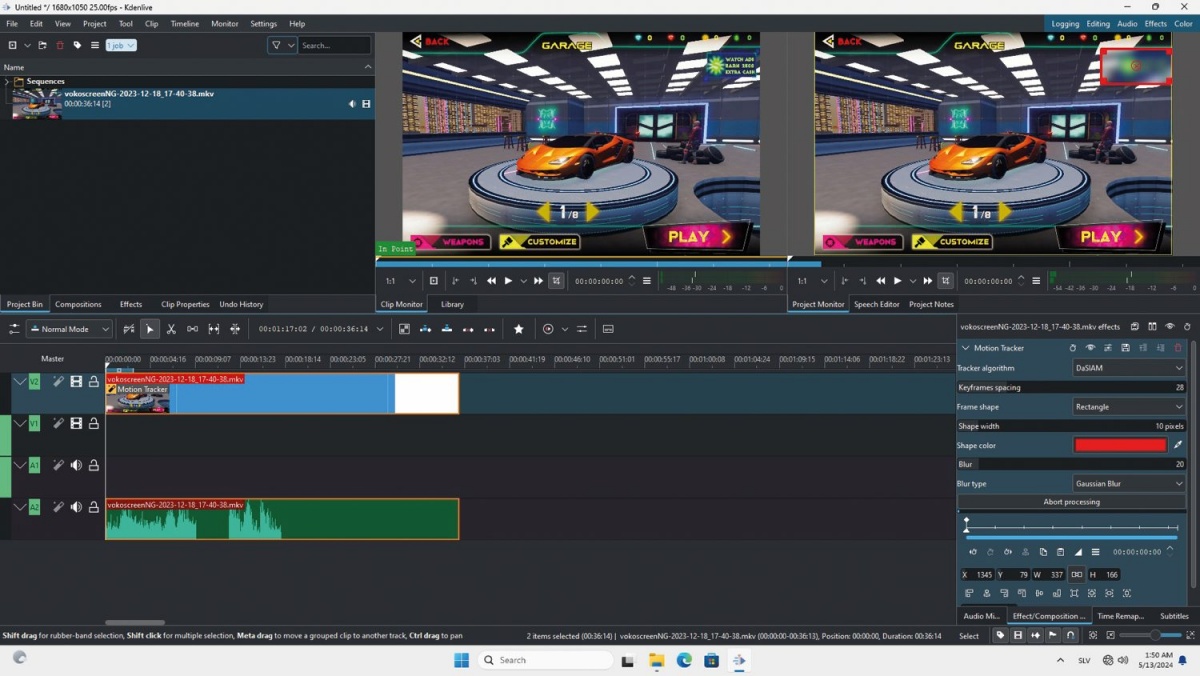Open favorite effects star menu
Viewport: 1200px width, 676px height.
click(x=518, y=329)
